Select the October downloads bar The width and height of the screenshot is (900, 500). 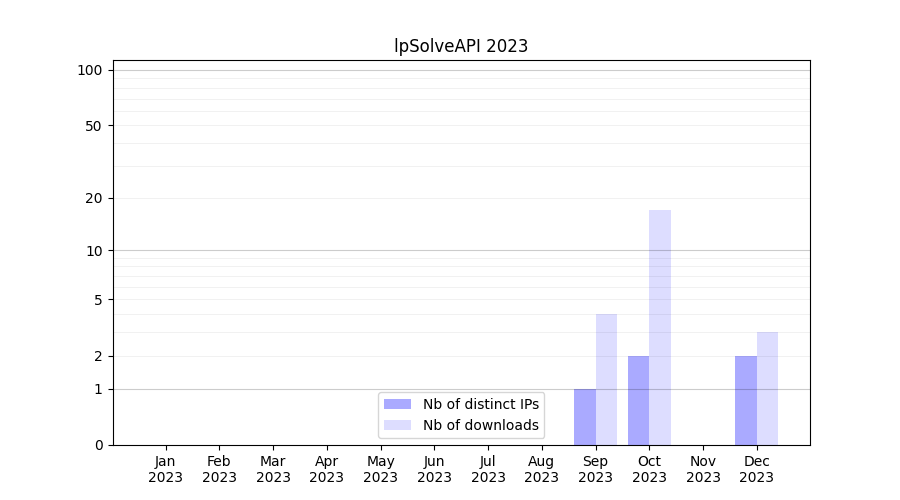point(660,327)
